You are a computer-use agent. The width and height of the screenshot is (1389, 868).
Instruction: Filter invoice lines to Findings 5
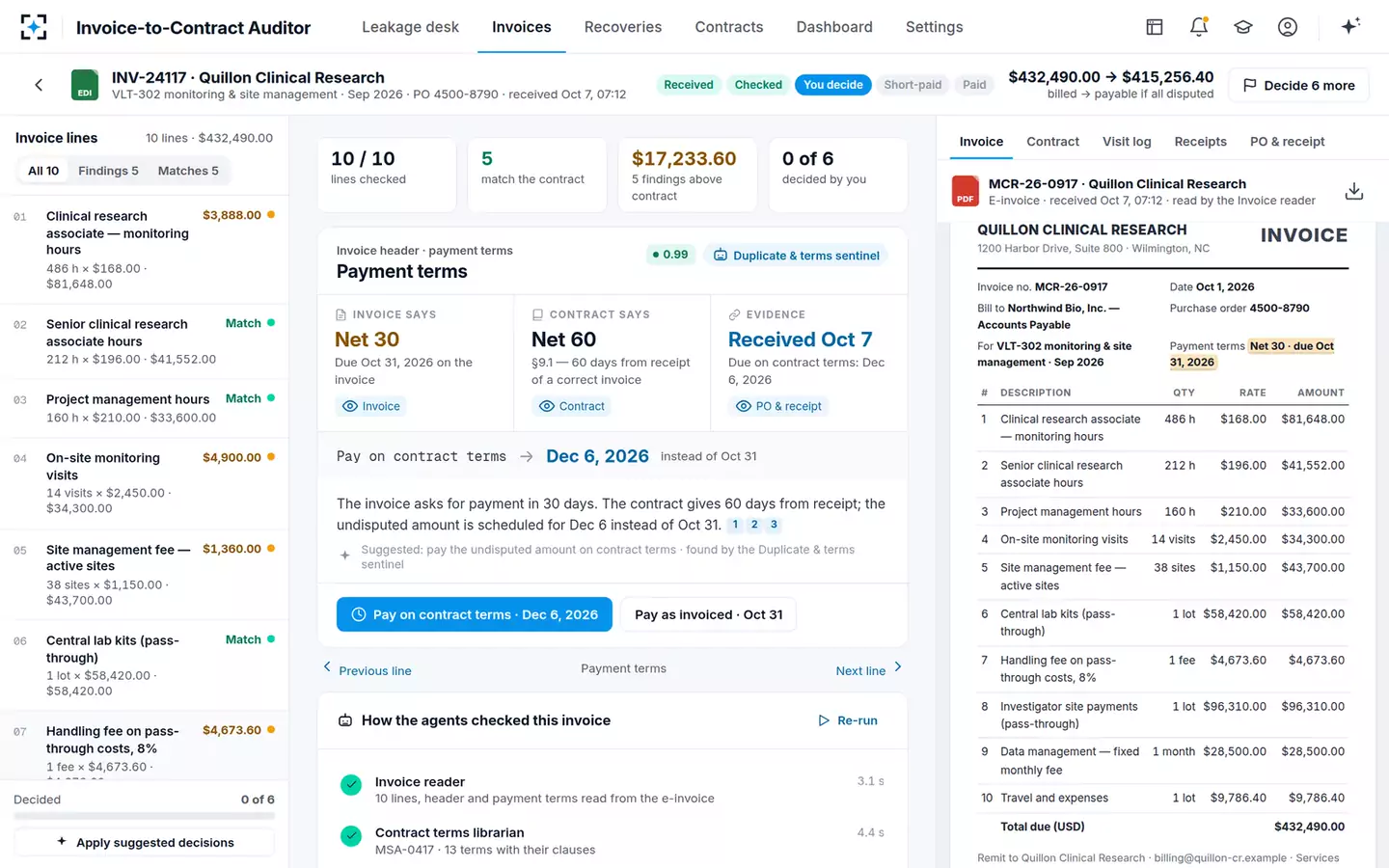tap(108, 171)
